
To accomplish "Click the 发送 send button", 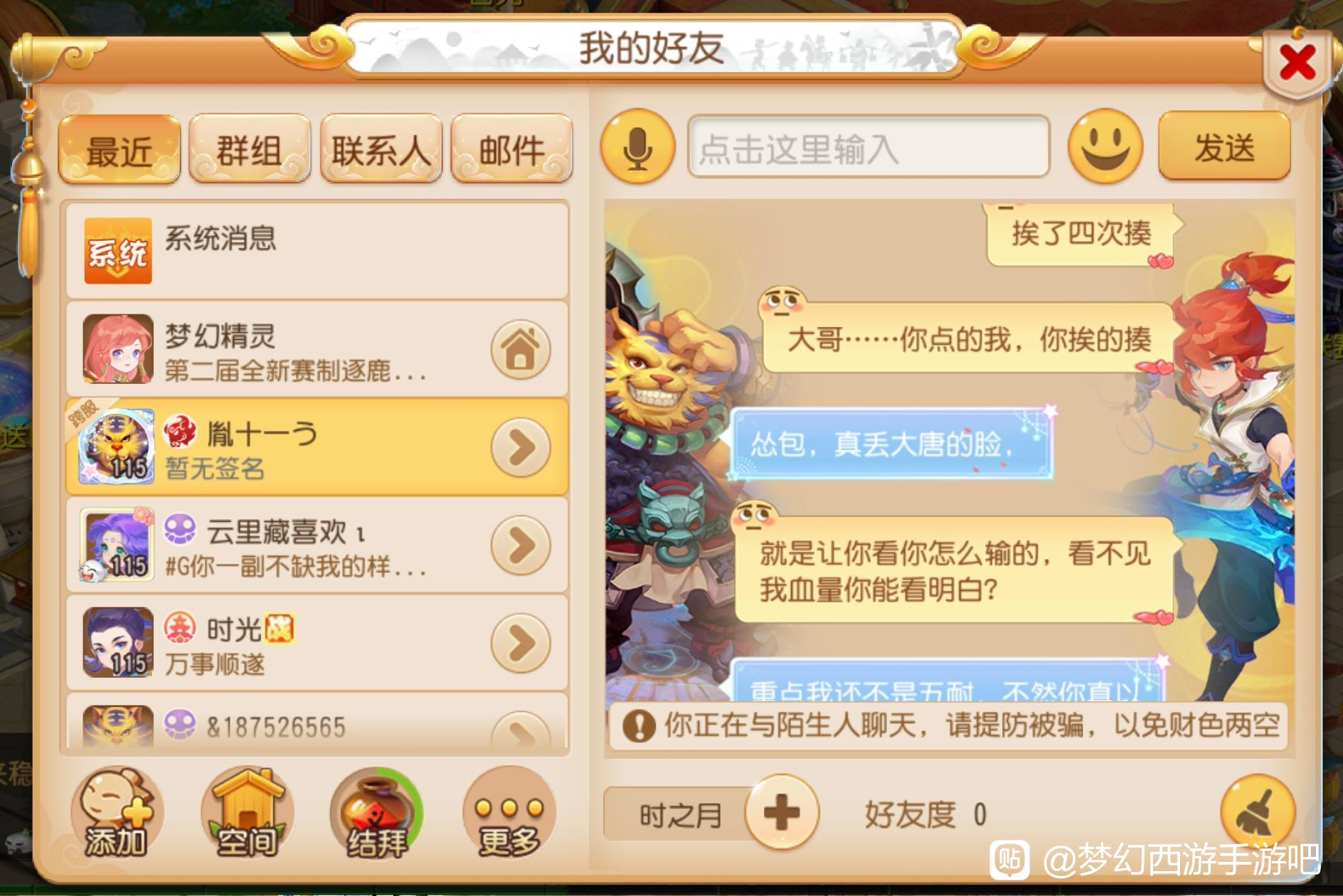I will [1224, 146].
